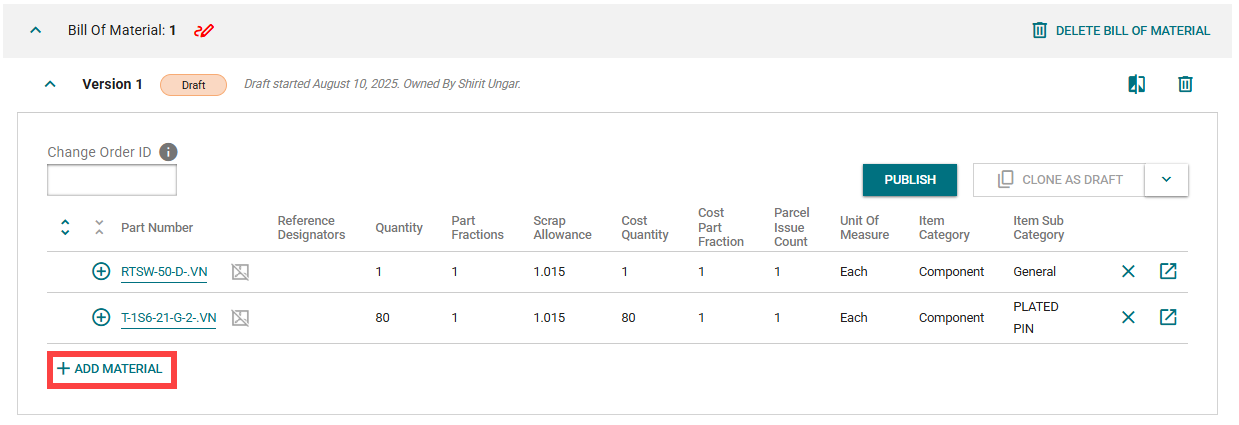
Task: Expand all rows using the header double-arrow icon
Action: pos(65,227)
